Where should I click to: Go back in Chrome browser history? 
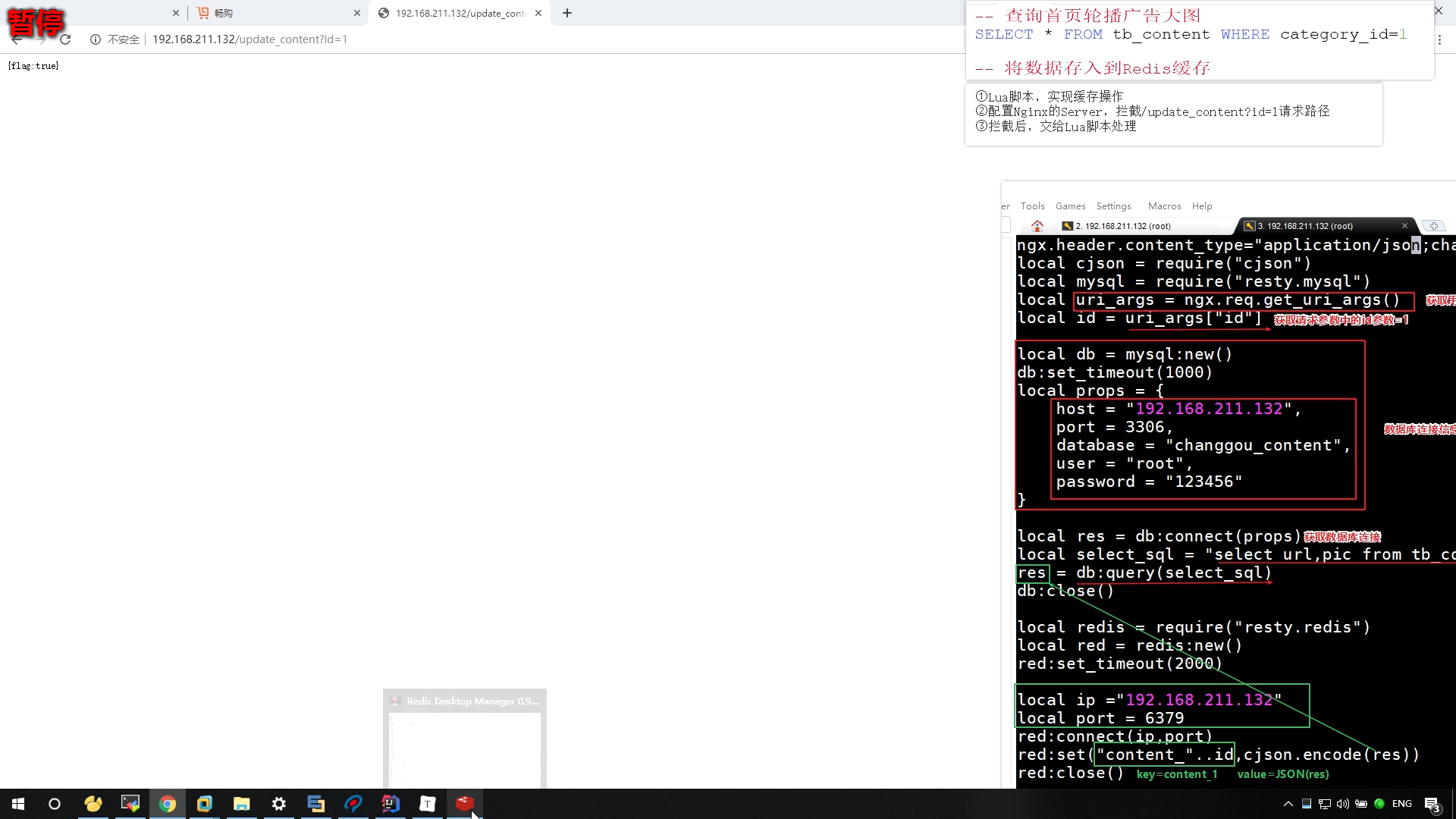pyautogui.click(x=17, y=39)
